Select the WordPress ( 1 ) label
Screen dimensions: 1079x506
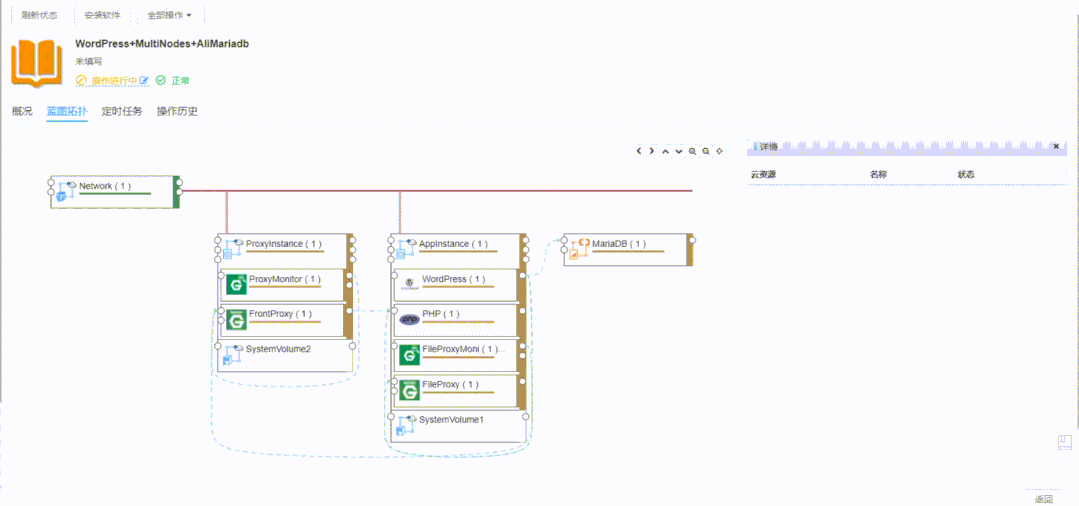[x=453, y=279]
